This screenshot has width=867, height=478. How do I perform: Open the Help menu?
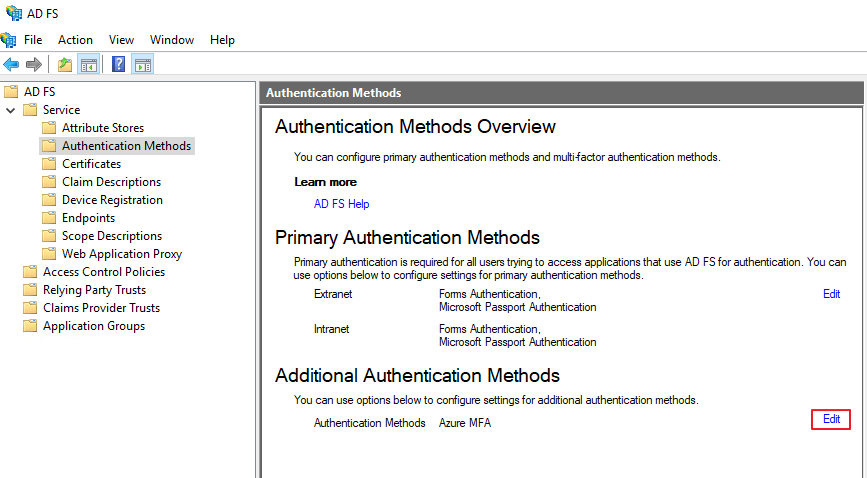point(222,40)
